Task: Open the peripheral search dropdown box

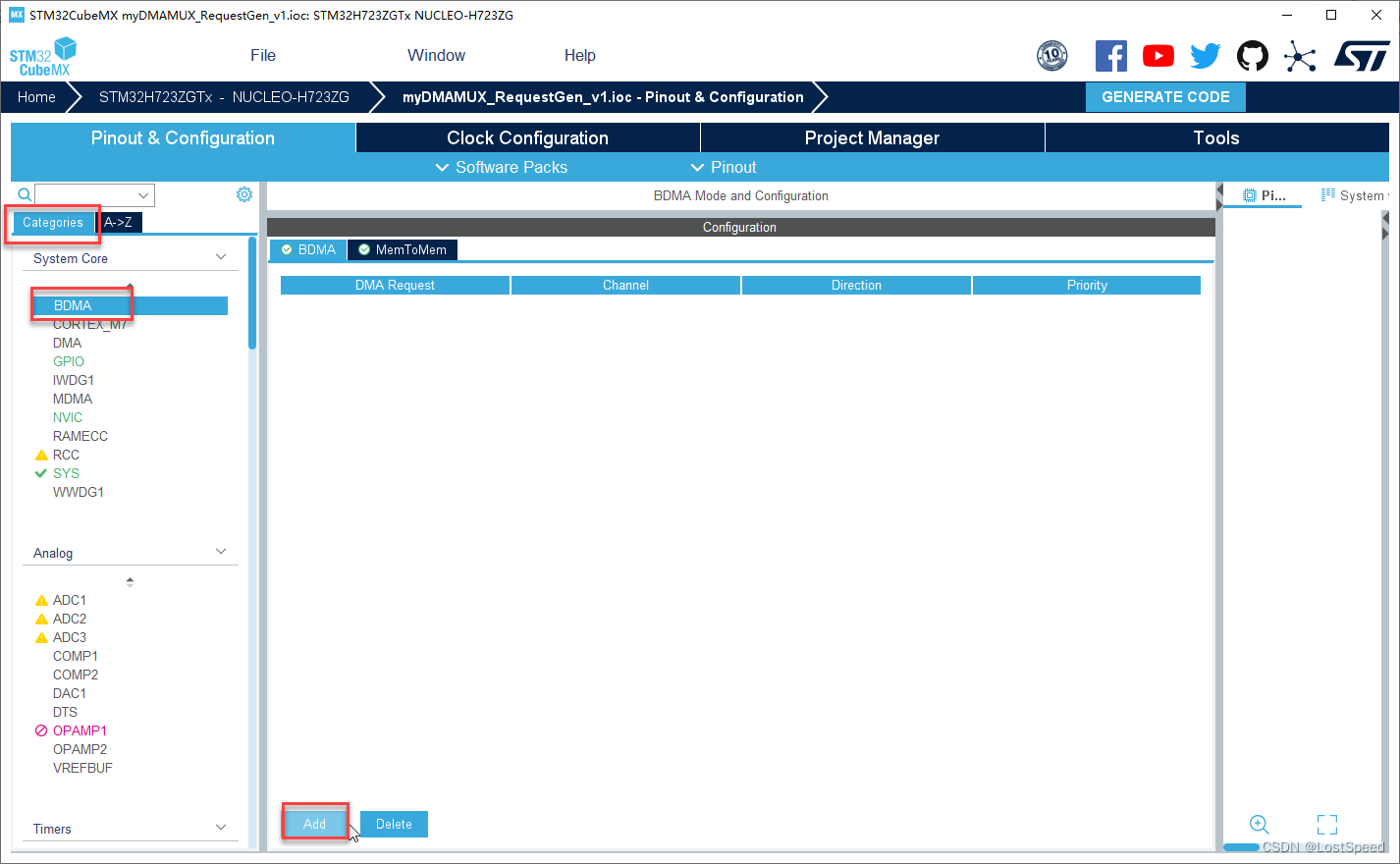Action: click(94, 195)
